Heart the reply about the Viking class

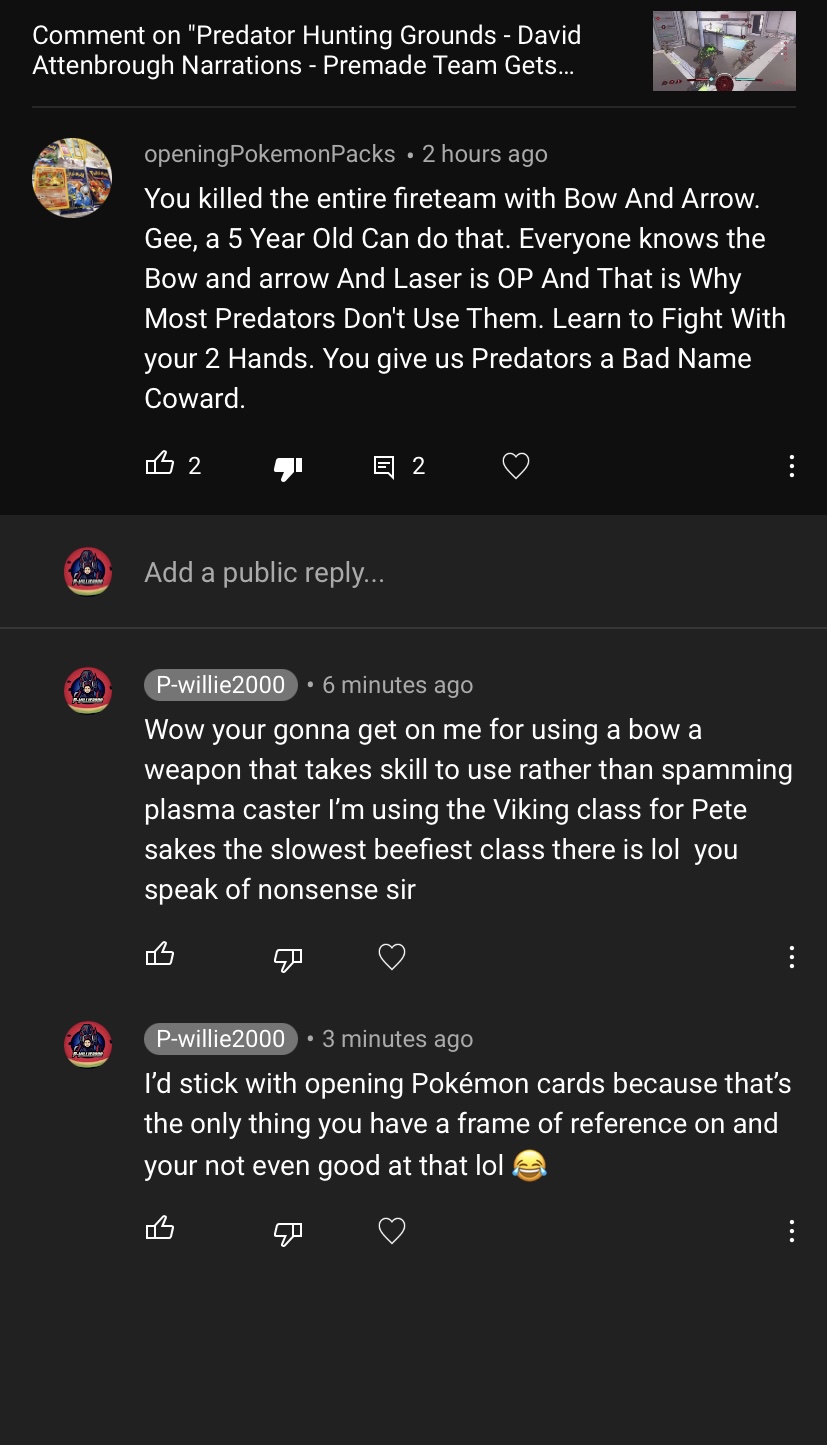392,957
